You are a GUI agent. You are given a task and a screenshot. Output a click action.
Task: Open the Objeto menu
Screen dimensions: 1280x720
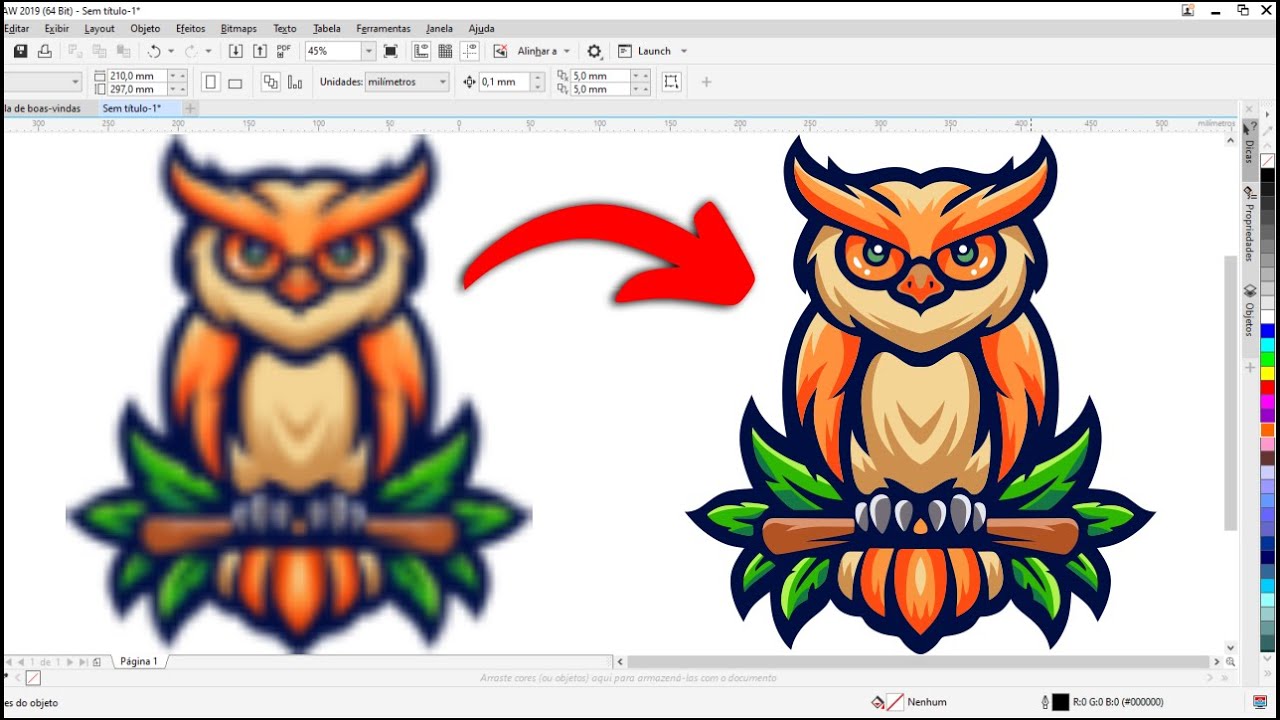145,29
